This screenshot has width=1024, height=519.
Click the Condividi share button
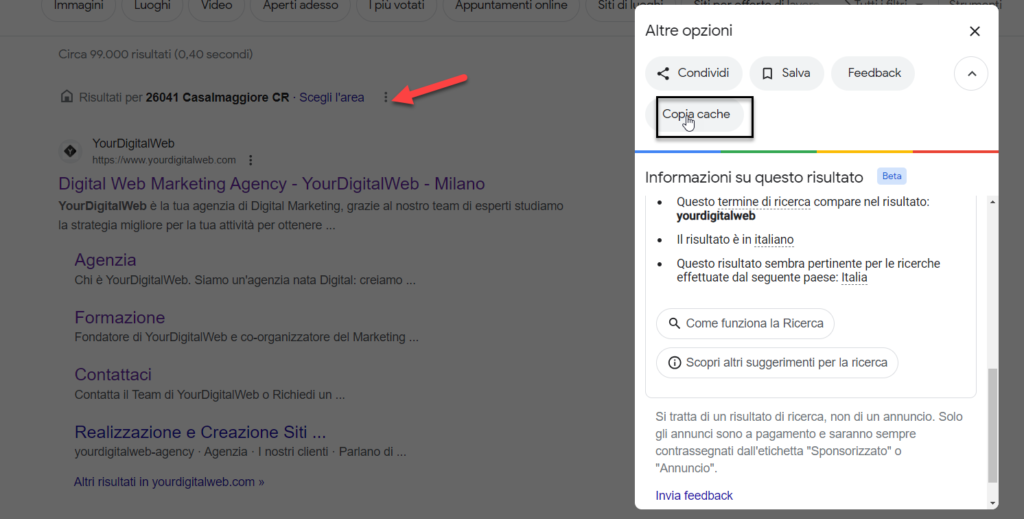(694, 73)
